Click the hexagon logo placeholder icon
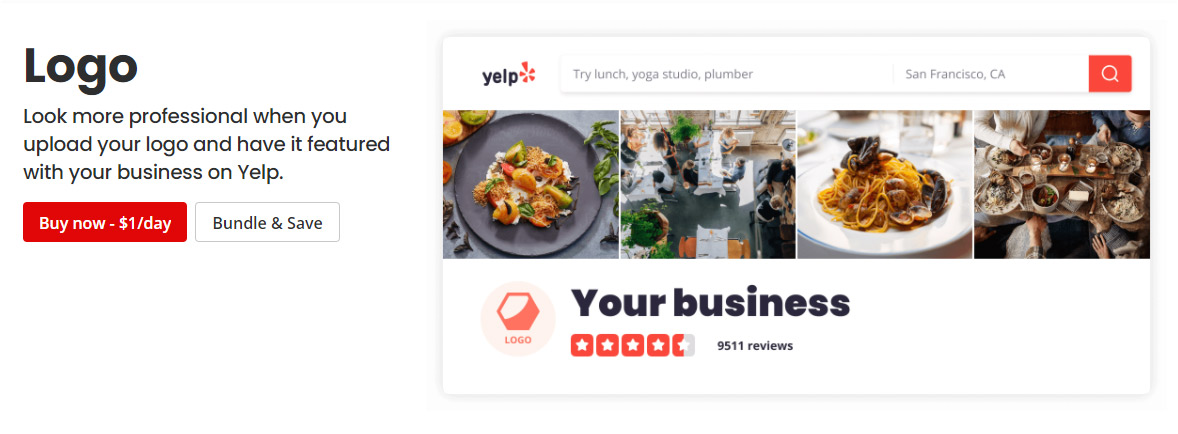This screenshot has width=1178, height=434. 518,311
